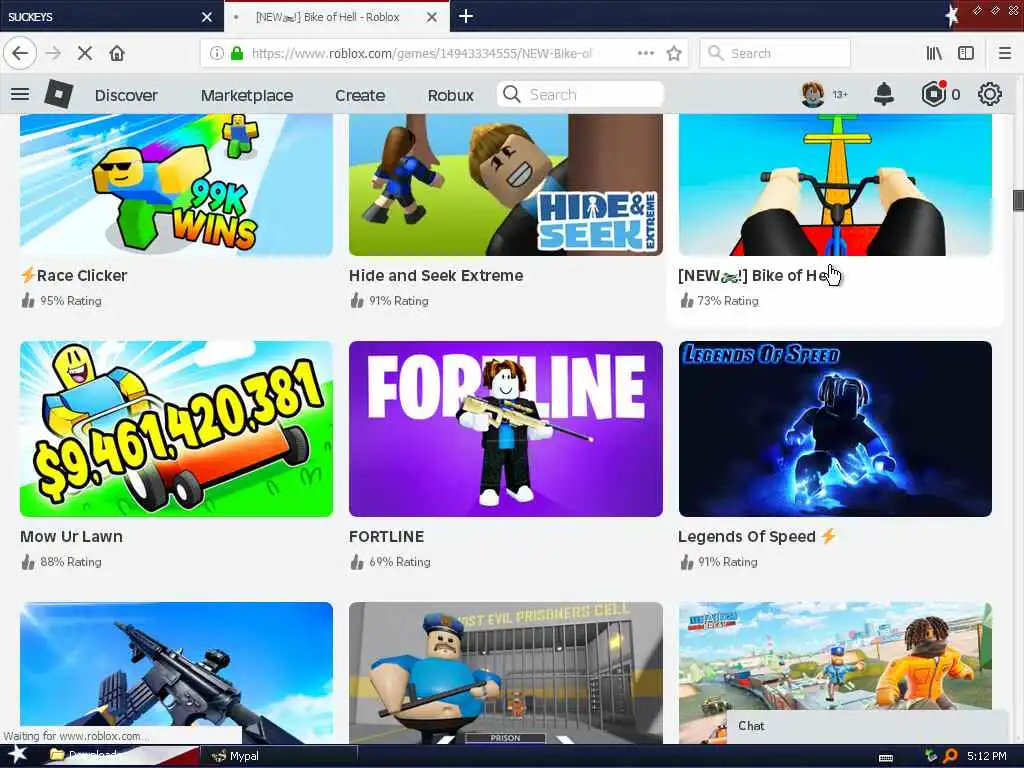
Task: Close the Bike of Hell Roblox tab
Action: pos(432,17)
